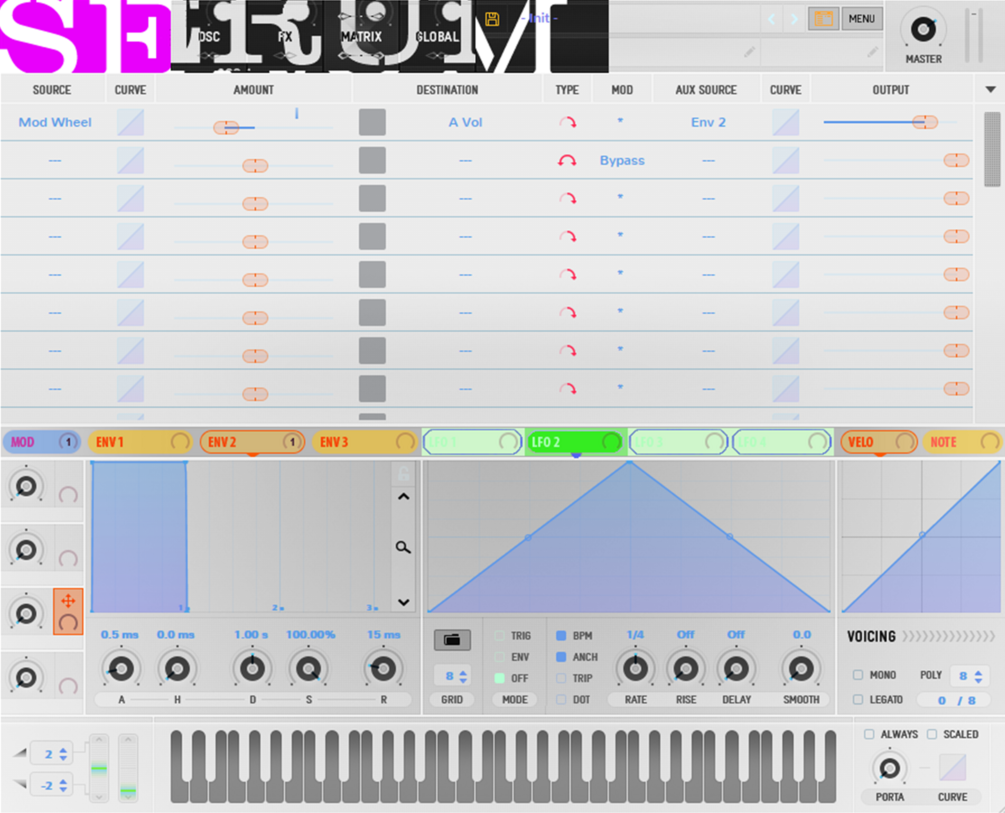Switch to the FX tab
This screenshot has height=813, width=1005.
[285, 37]
